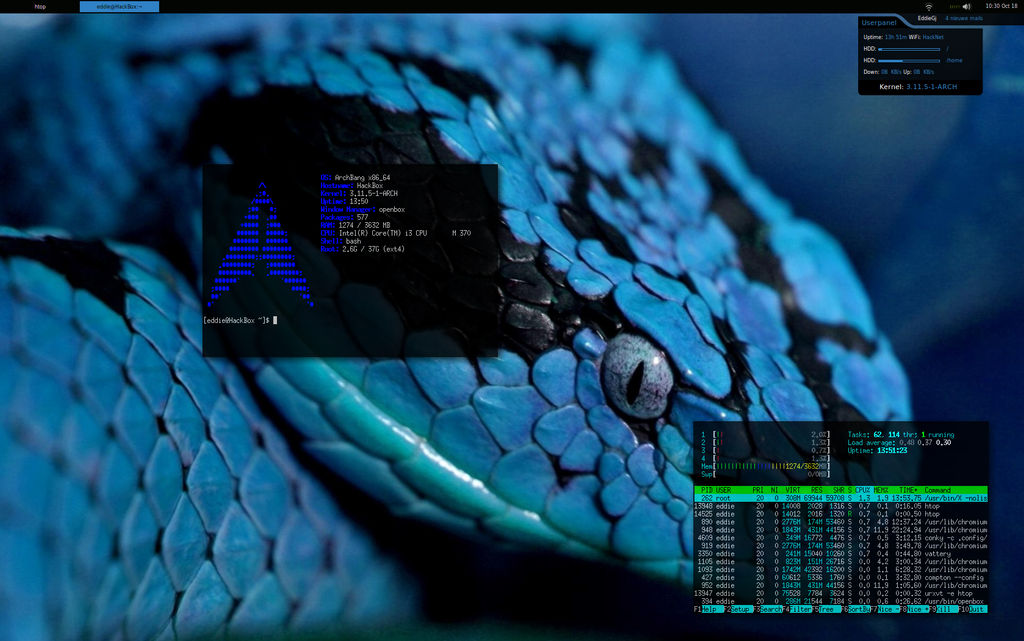
Task: Click the volume speaker icon in the top panel
Action: pos(967,7)
